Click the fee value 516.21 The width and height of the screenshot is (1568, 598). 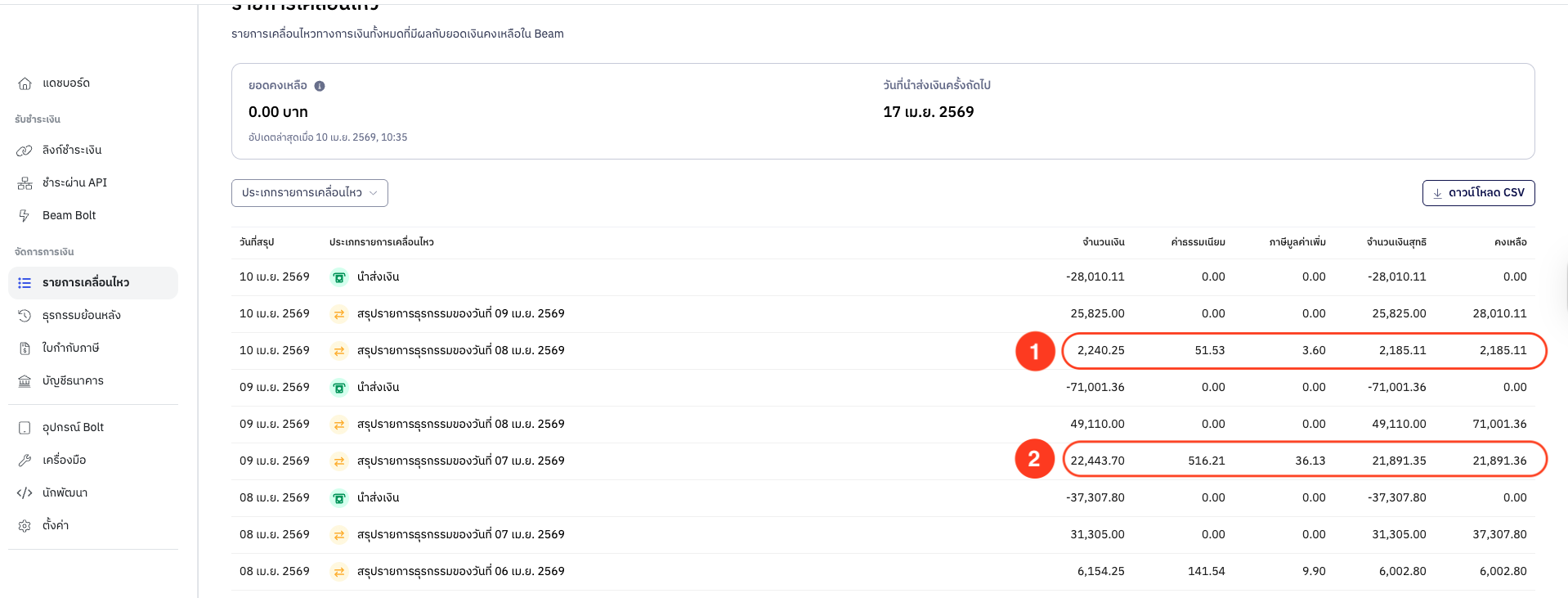[x=1207, y=461]
